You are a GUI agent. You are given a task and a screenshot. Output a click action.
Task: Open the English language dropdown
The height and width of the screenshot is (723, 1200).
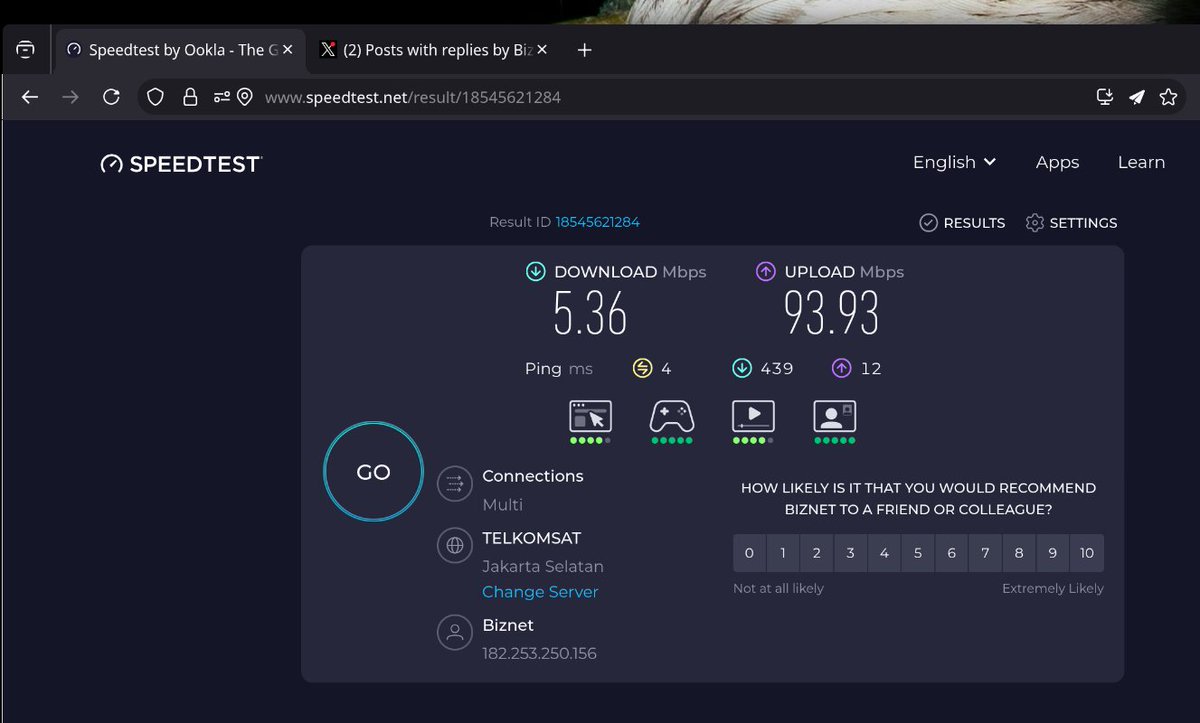click(954, 162)
